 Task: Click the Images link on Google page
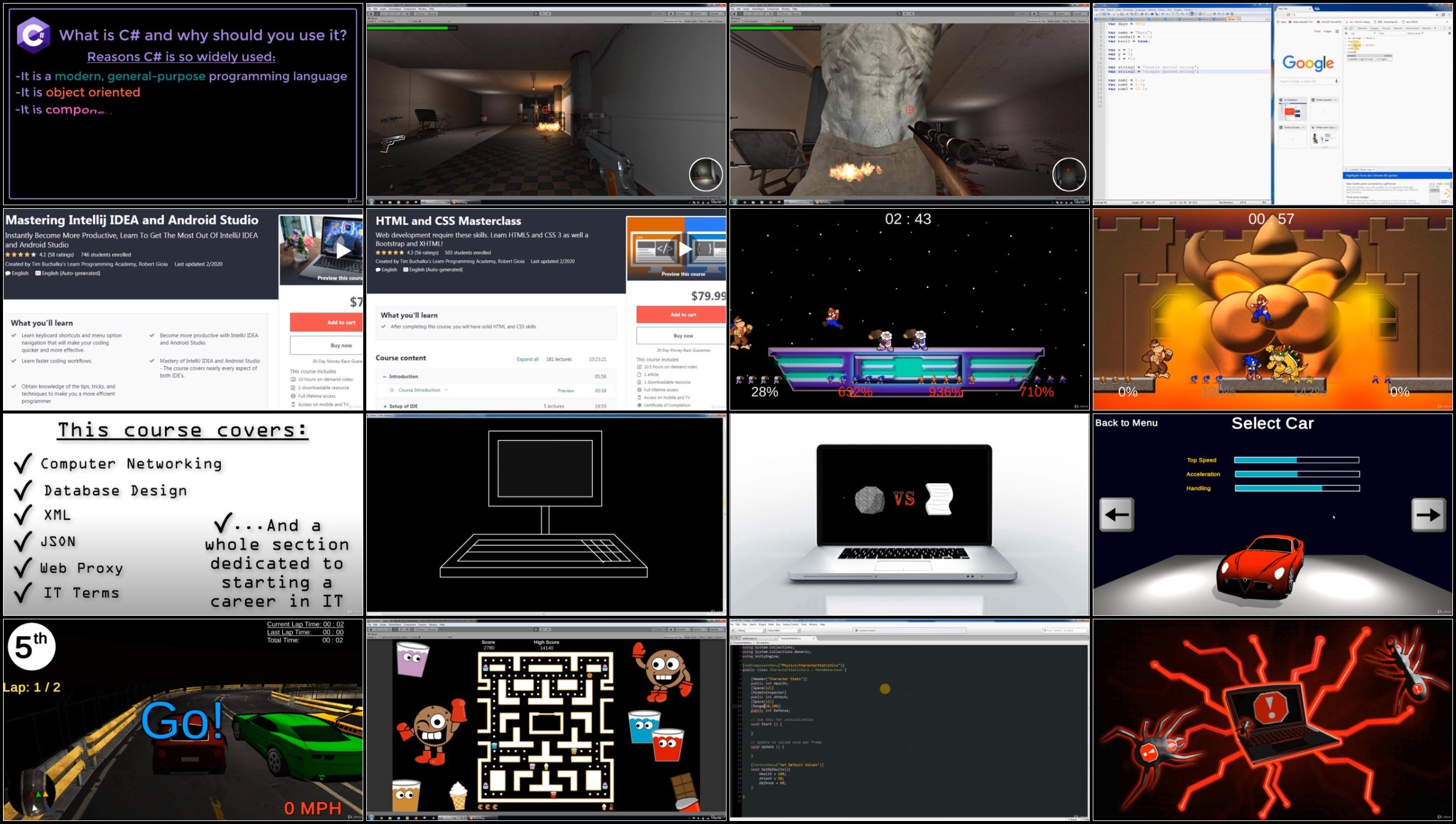click(x=1328, y=31)
